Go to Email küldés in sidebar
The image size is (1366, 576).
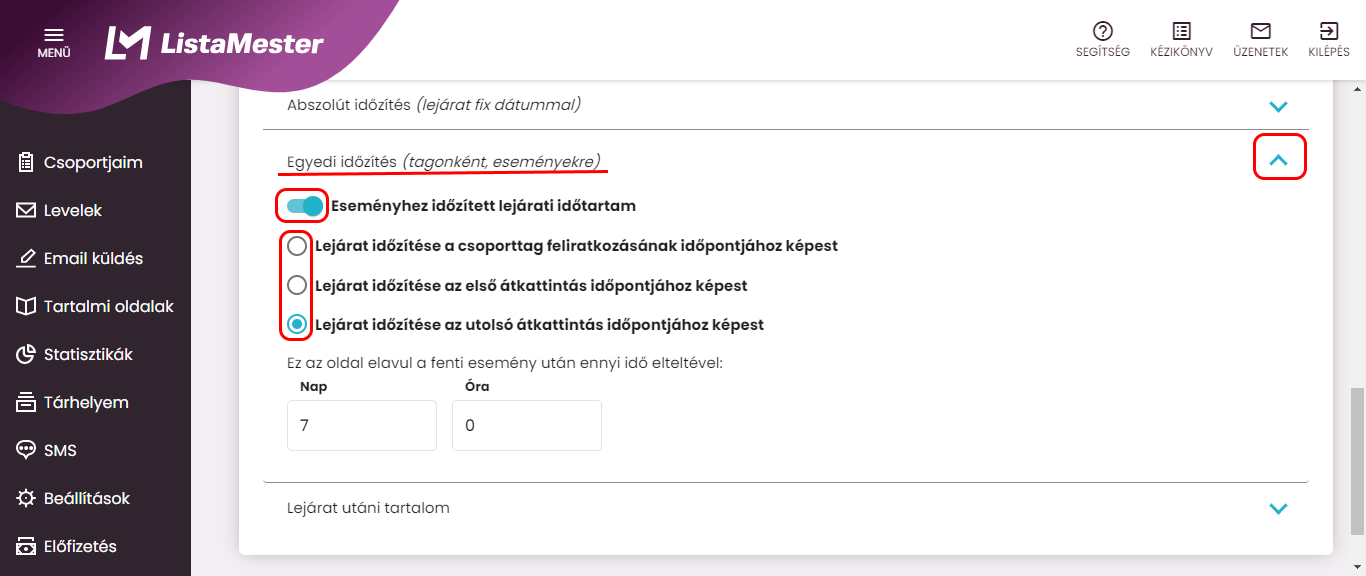tap(93, 259)
